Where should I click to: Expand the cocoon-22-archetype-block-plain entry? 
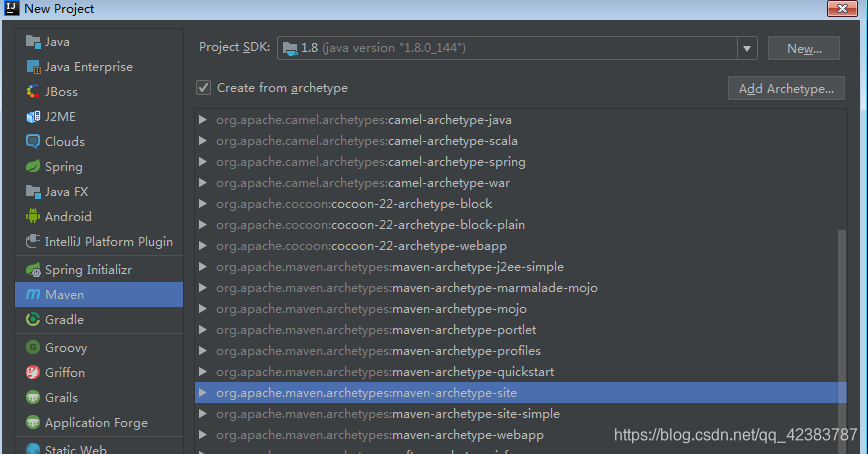pos(203,225)
